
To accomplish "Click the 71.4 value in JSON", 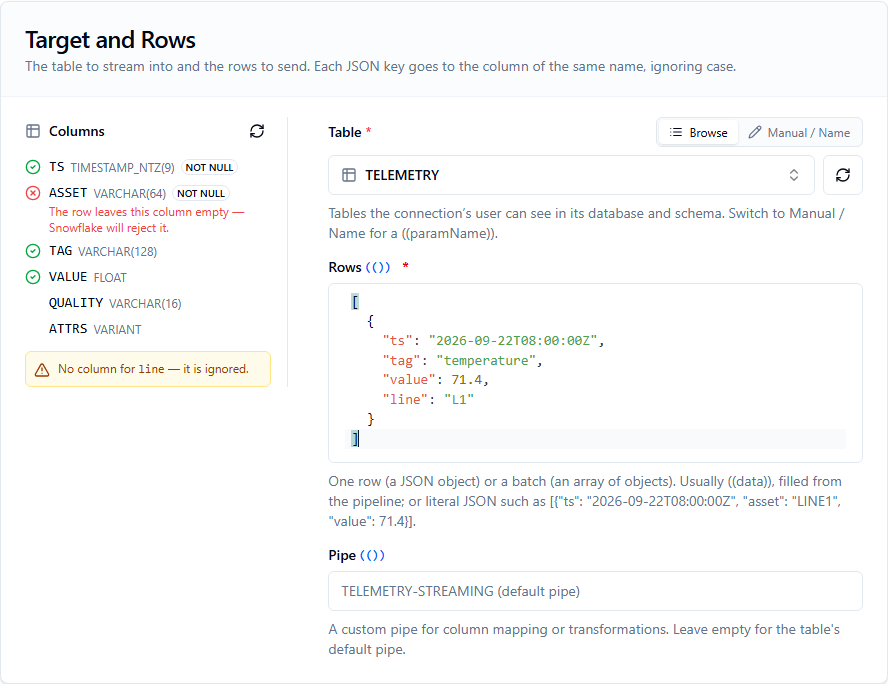I will point(467,380).
